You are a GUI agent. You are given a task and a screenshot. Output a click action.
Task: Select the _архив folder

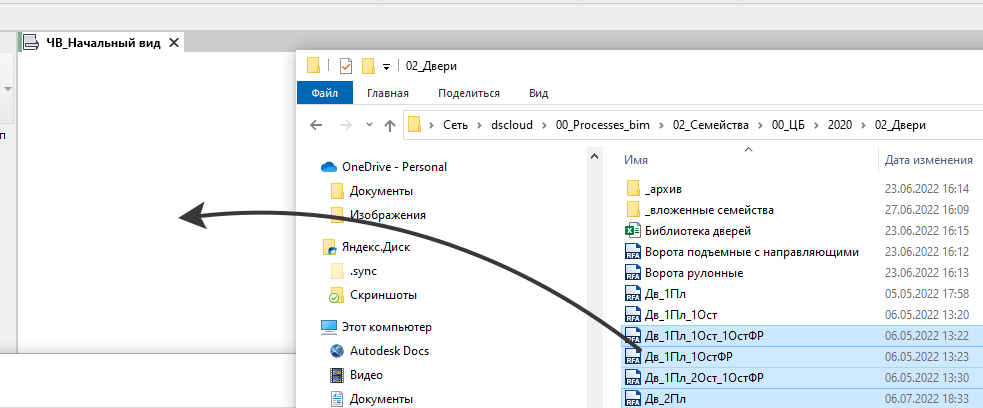point(663,188)
